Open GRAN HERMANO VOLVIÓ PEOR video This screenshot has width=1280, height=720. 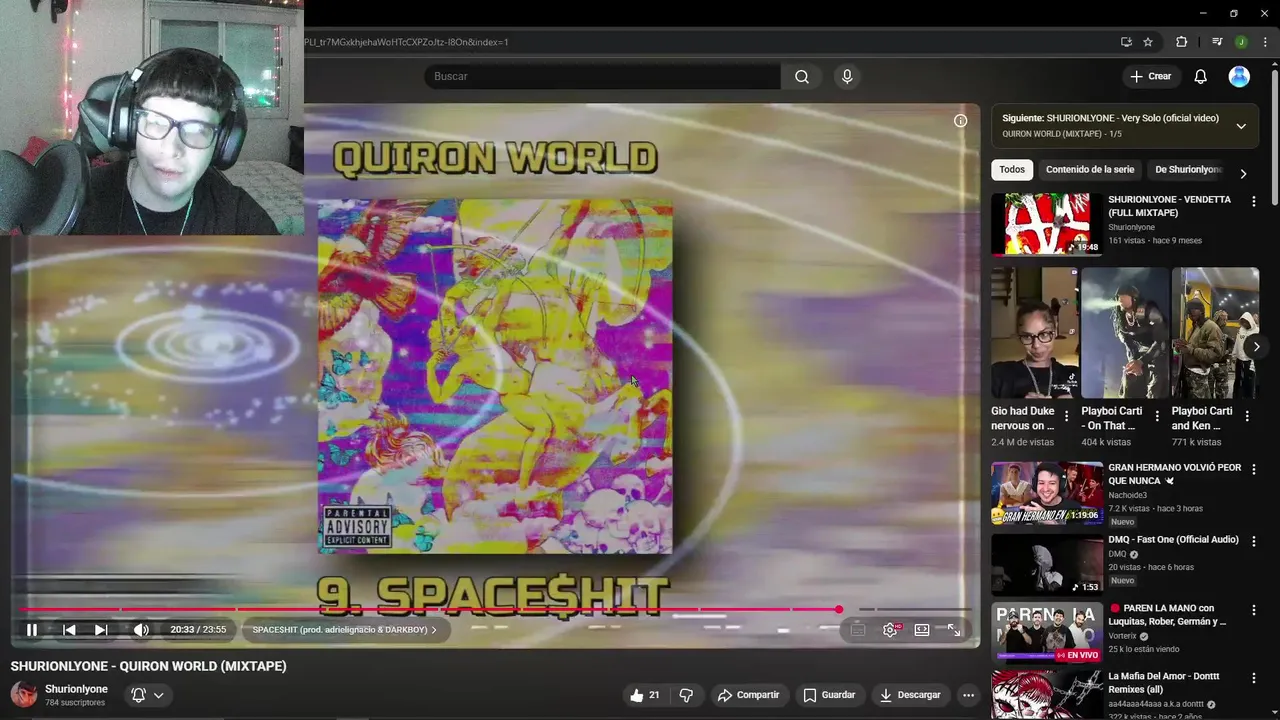(x=1047, y=493)
